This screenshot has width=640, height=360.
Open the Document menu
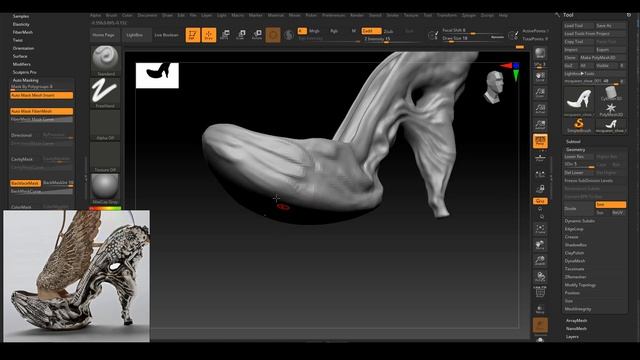point(147,16)
